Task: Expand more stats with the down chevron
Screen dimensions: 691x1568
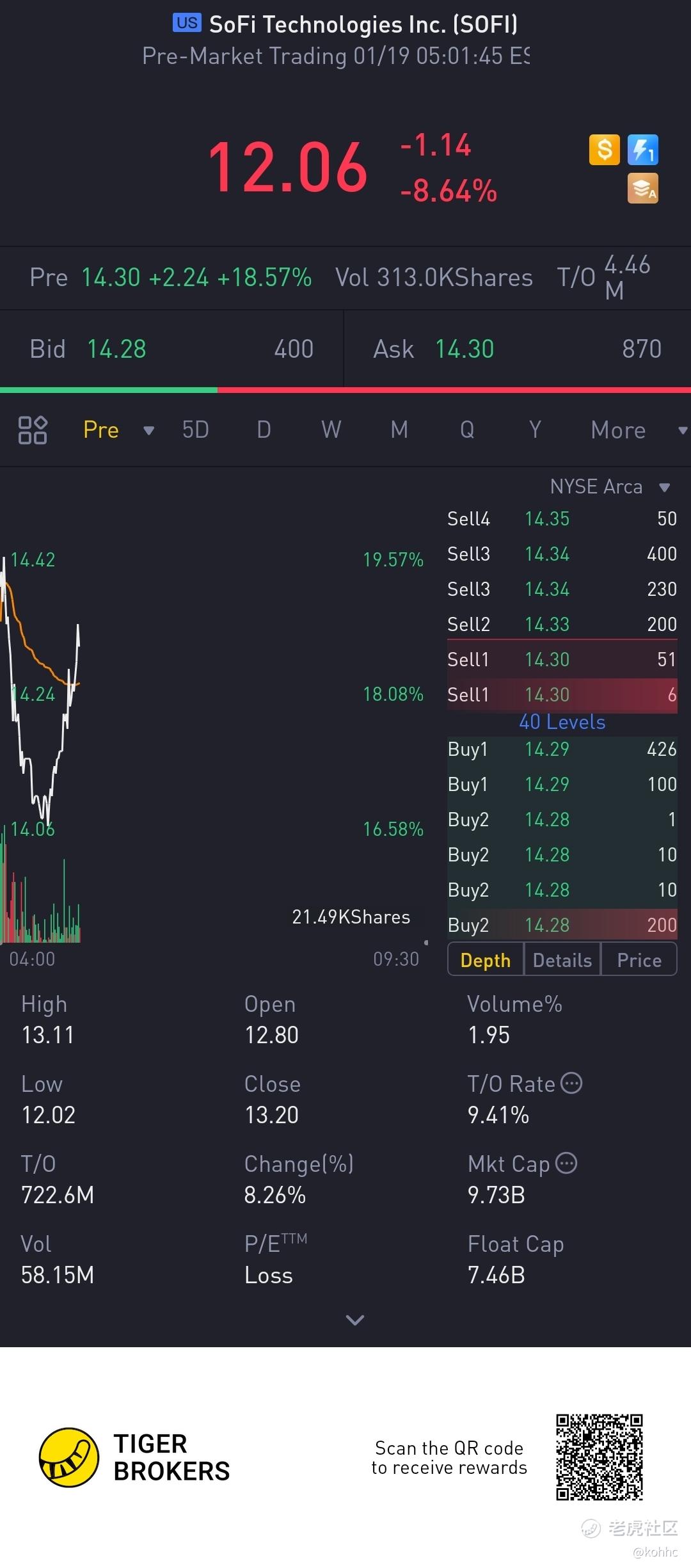Action: [354, 1320]
